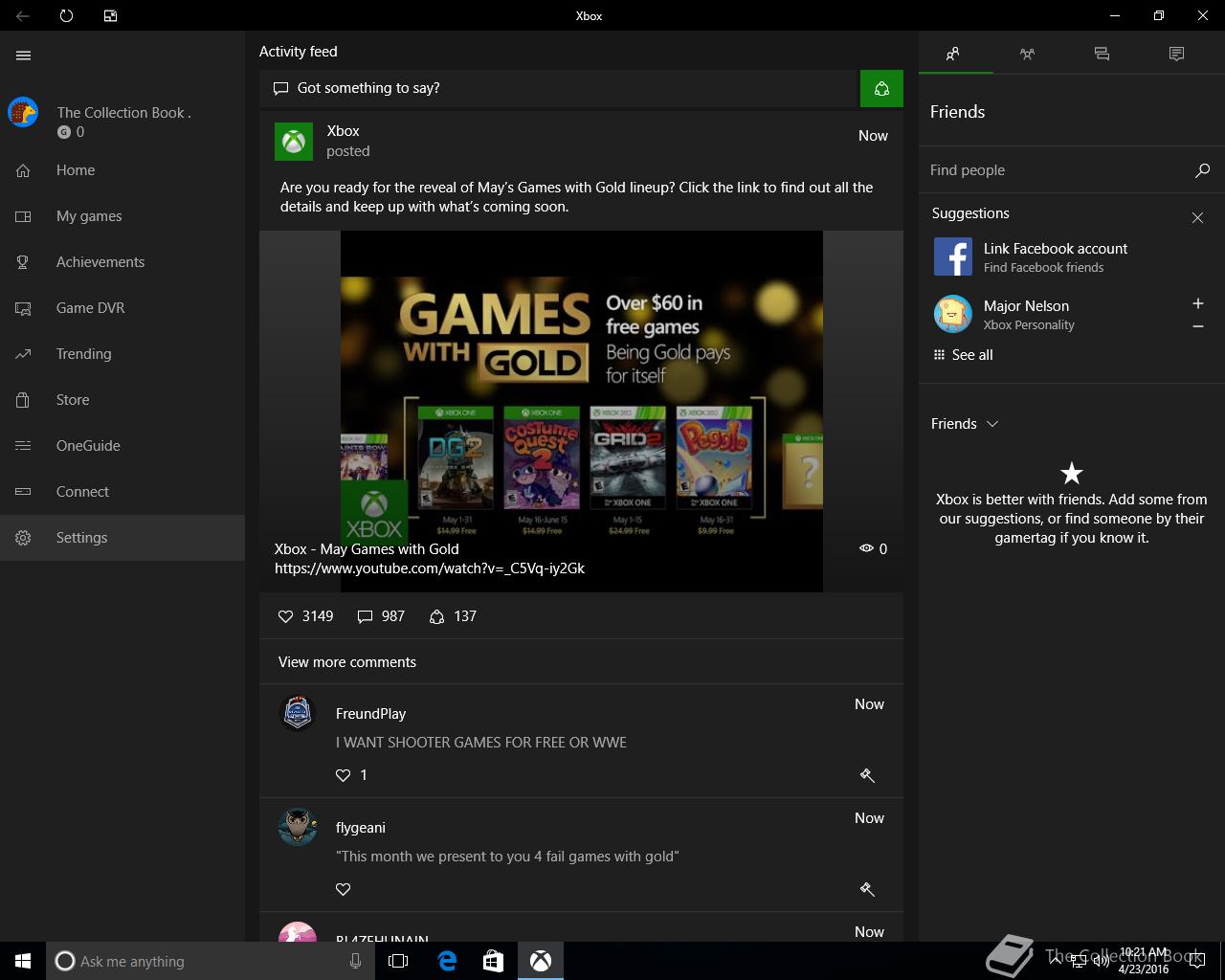
Task: Select Trending menu item text
Action: [83, 354]
